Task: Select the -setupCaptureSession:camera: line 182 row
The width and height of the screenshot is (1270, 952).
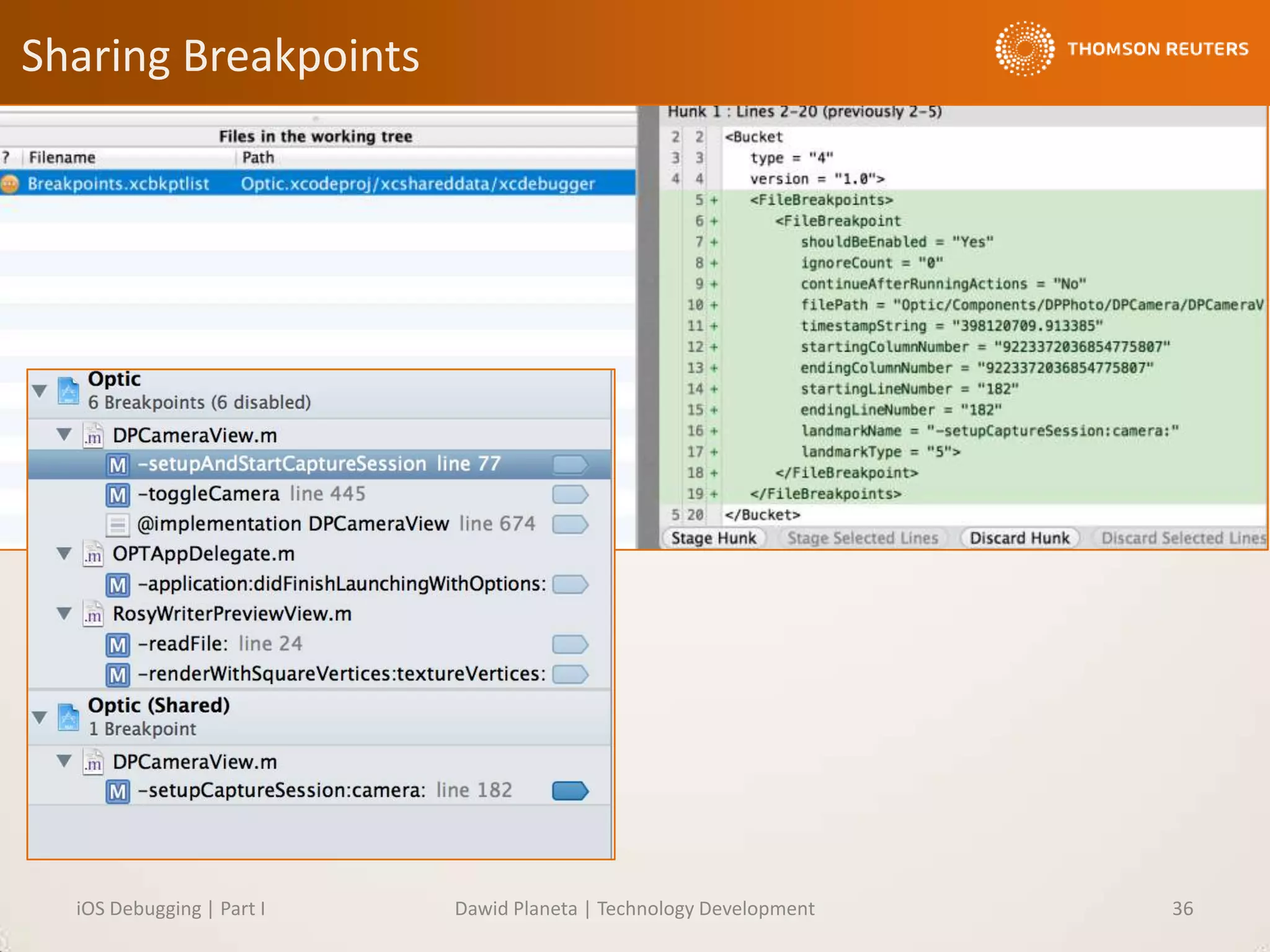Action: 319,791
